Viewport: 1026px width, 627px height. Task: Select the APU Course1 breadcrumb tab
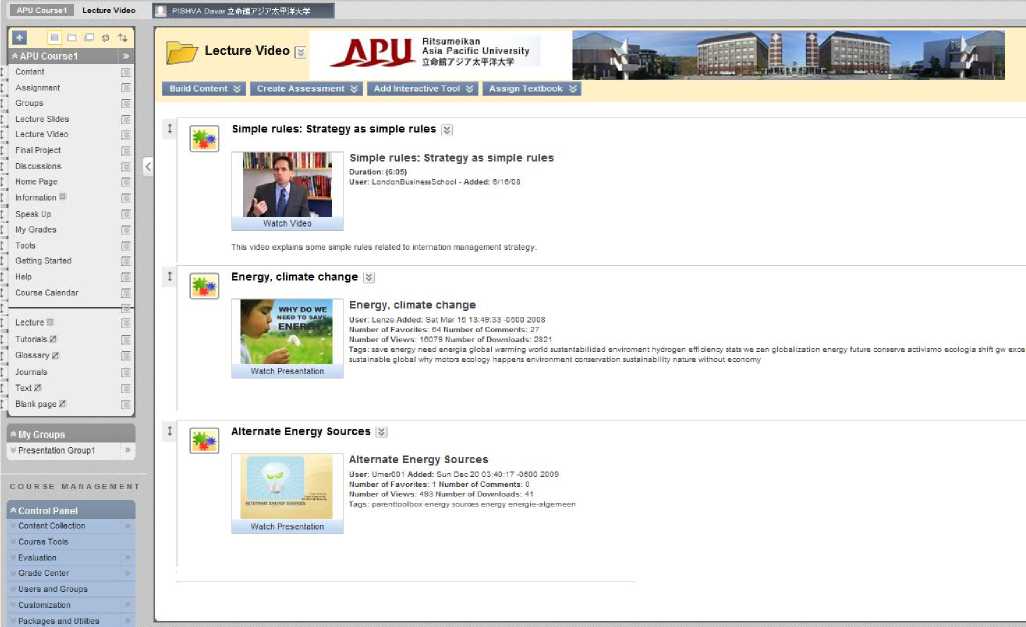pyautogui.click(x=41, y=10)
